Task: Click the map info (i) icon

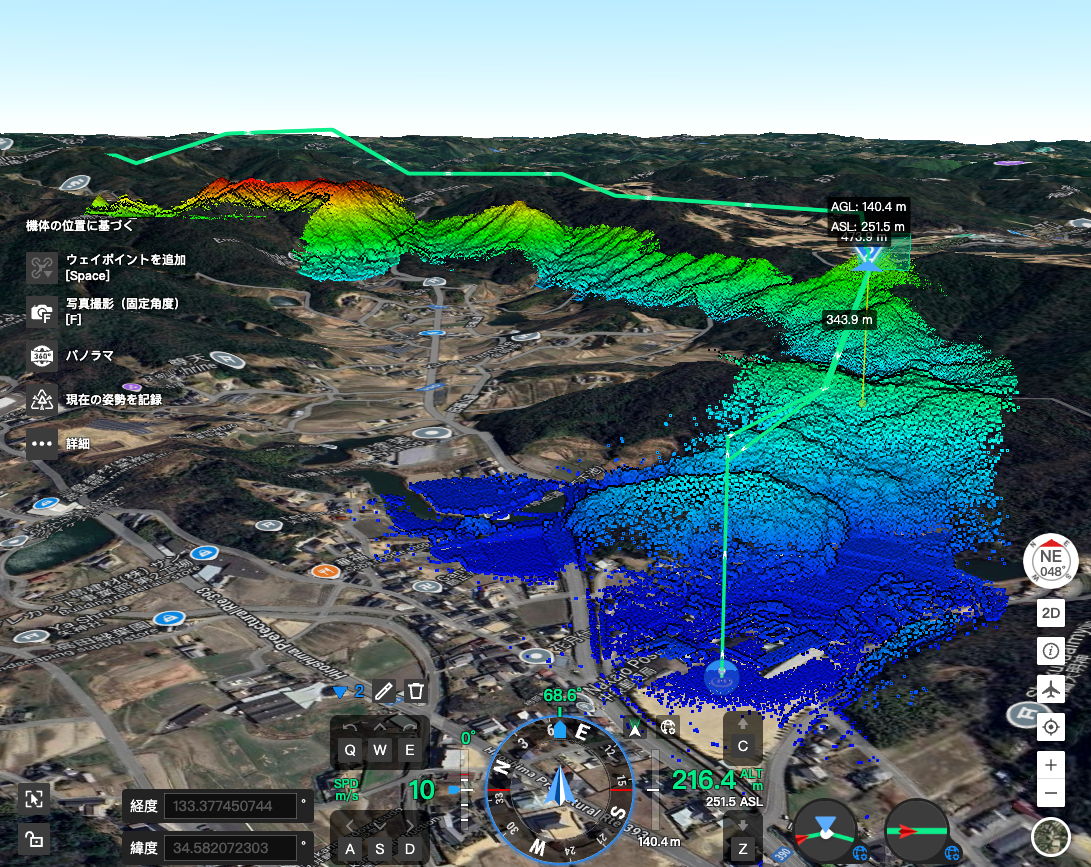Action: [x=1051, y=651]
